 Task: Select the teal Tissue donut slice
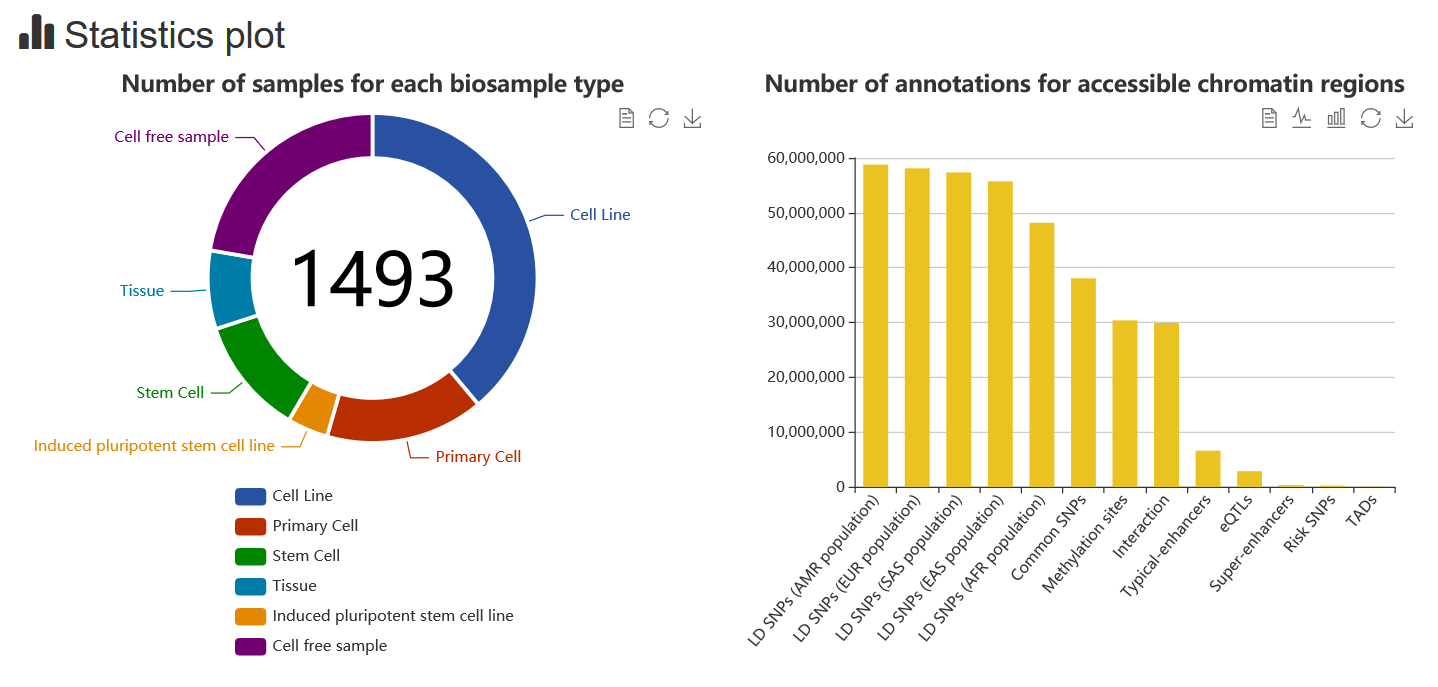tap(231, 289)
